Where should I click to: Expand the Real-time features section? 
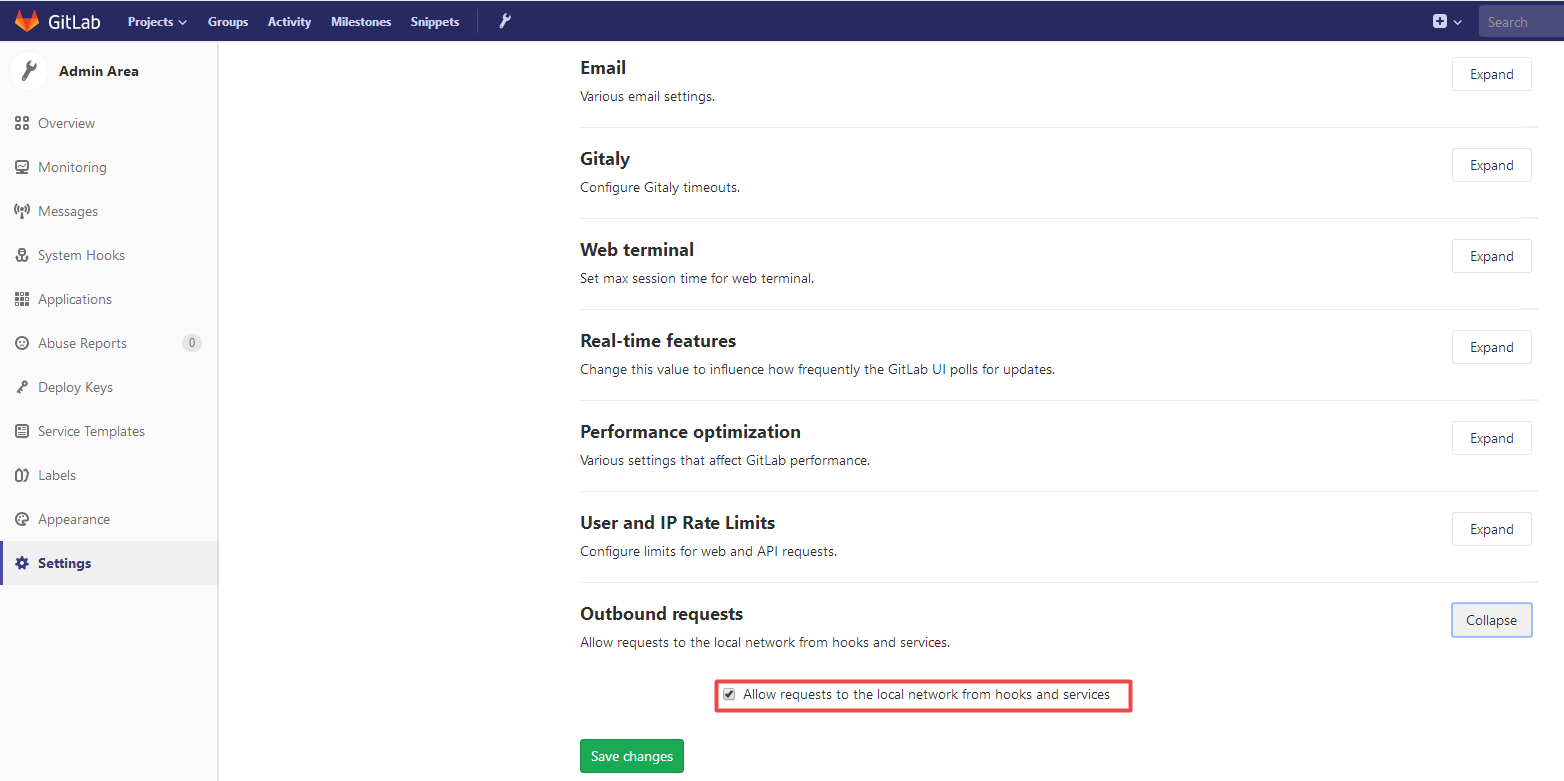1491,347
